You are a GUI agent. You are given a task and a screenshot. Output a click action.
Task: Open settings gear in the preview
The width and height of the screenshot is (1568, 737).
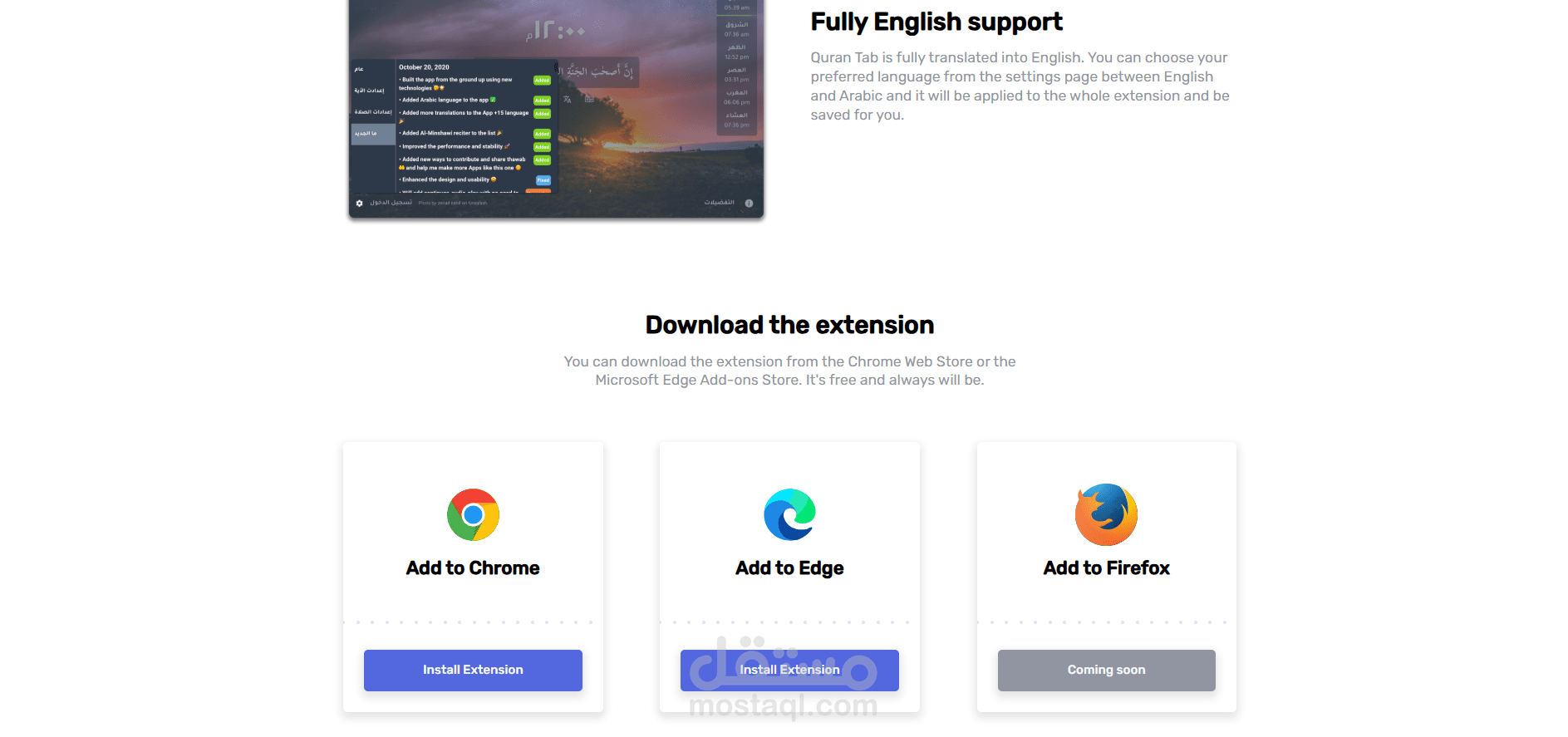(x=359, y=203)
